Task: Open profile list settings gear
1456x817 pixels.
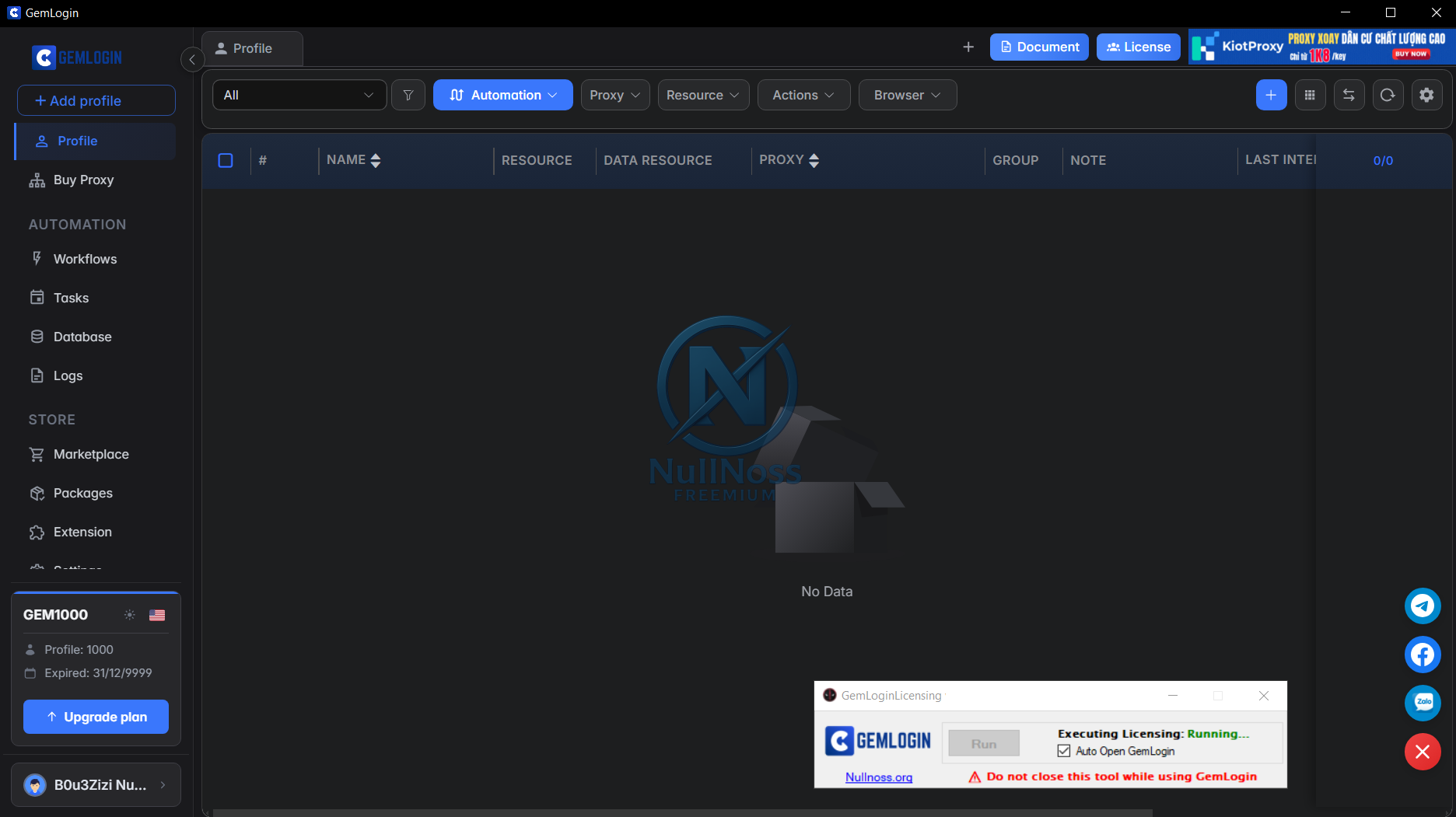Action: click(1426, 95)
